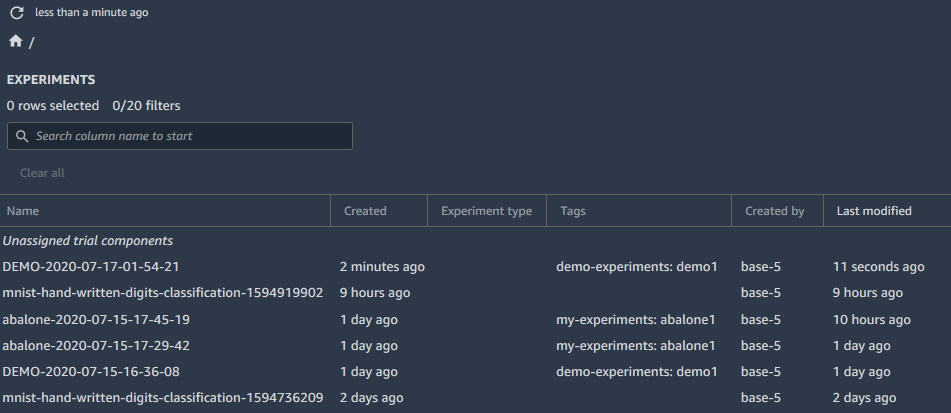This screenshot has height=413, width=951.
Task: Click the refresh icon at top
Action: click(16, 13)
